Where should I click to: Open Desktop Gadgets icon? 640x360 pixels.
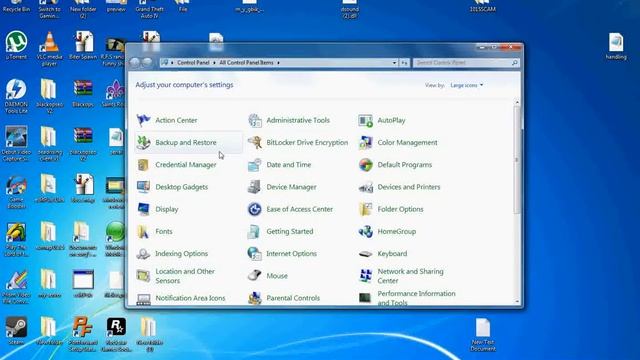(143, 187)
